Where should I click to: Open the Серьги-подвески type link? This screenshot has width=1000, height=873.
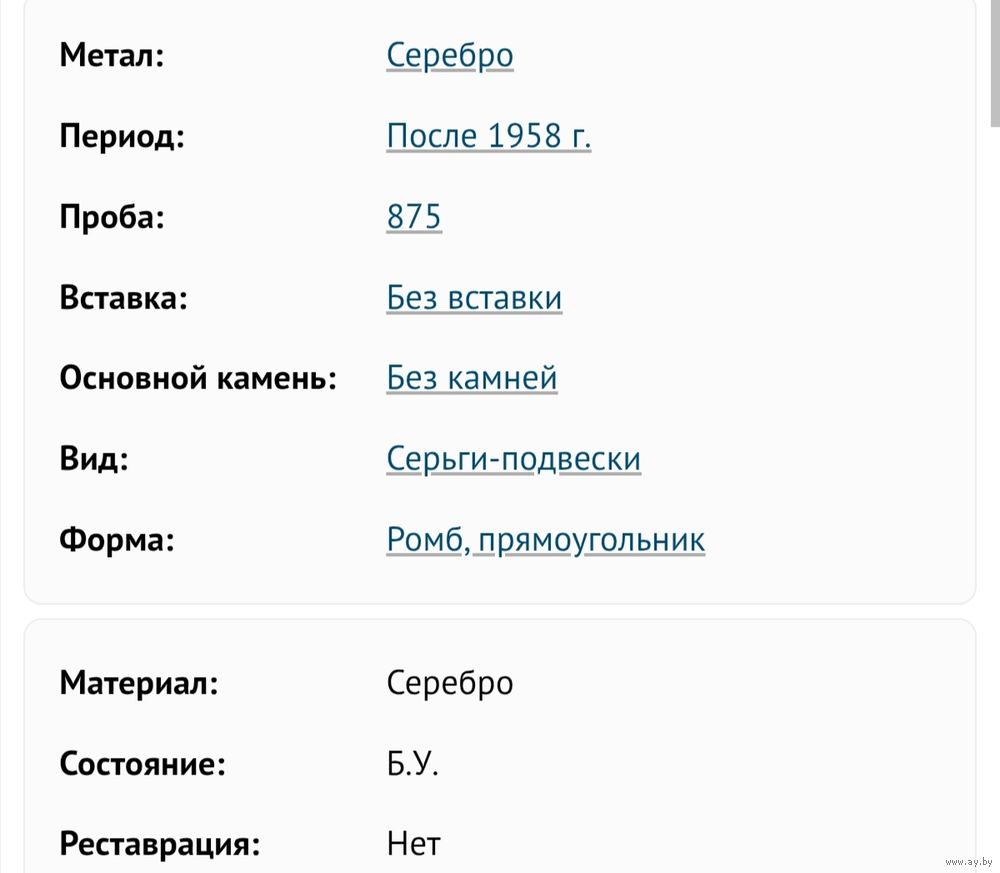point(513,459)
